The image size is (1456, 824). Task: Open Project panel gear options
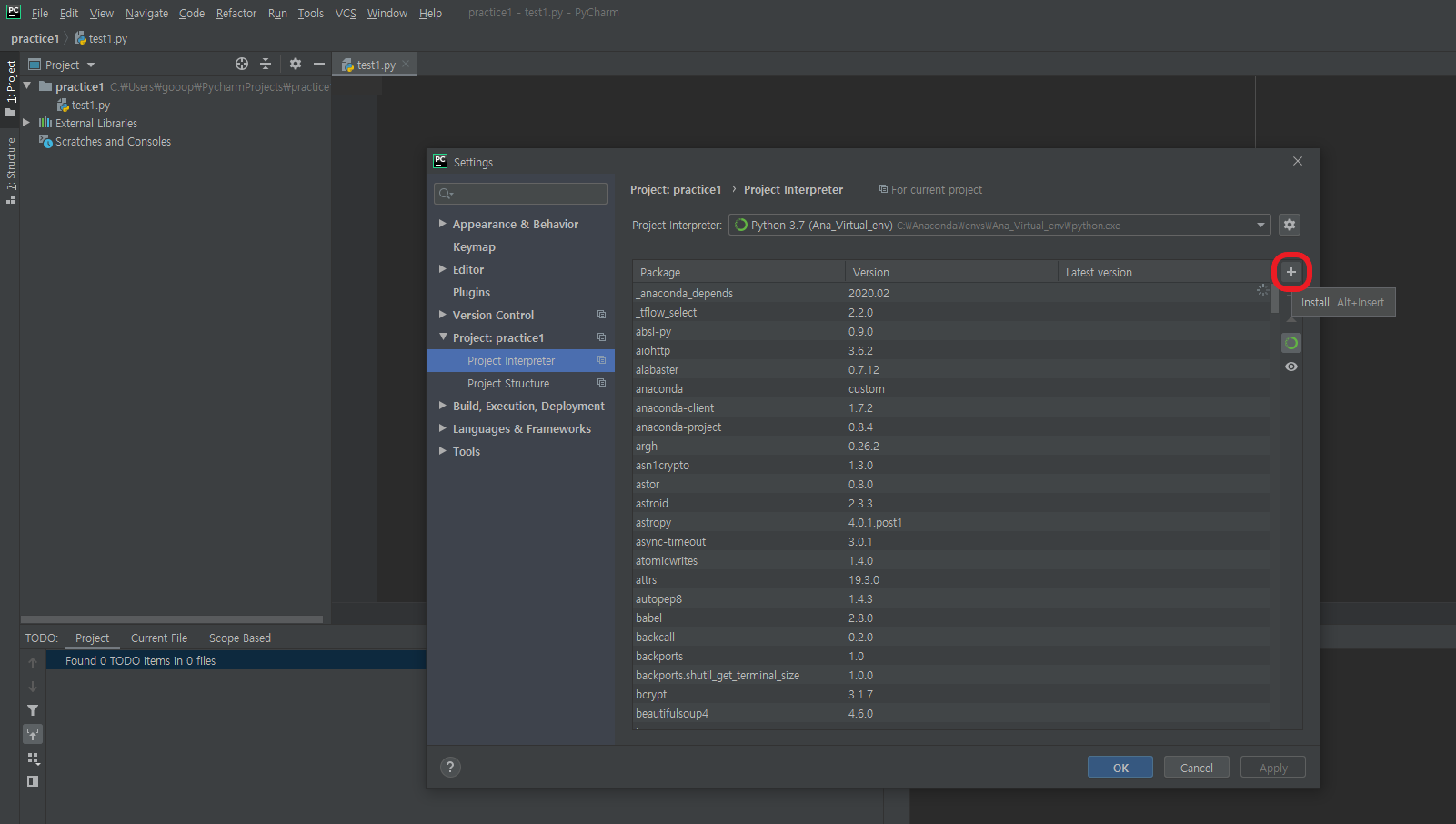[x=296, y=64]
